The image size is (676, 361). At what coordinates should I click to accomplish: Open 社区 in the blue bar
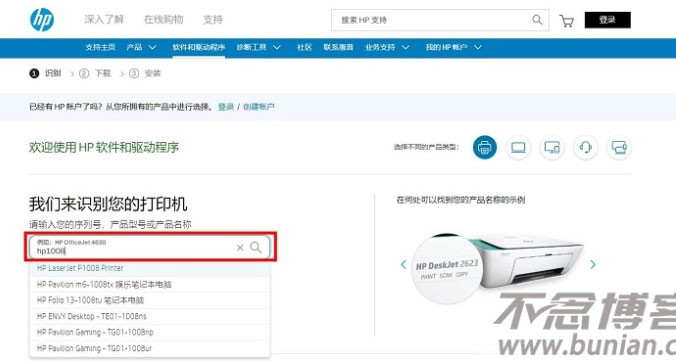(x=304, y=47)
